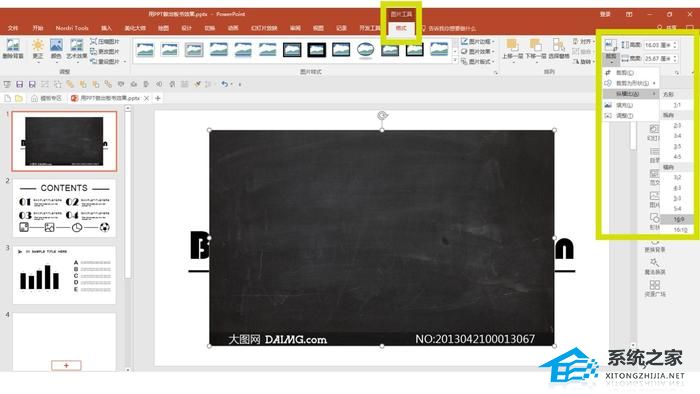Switch to the Format ribbon tab
700x394 pixels.
click(401, 28)
